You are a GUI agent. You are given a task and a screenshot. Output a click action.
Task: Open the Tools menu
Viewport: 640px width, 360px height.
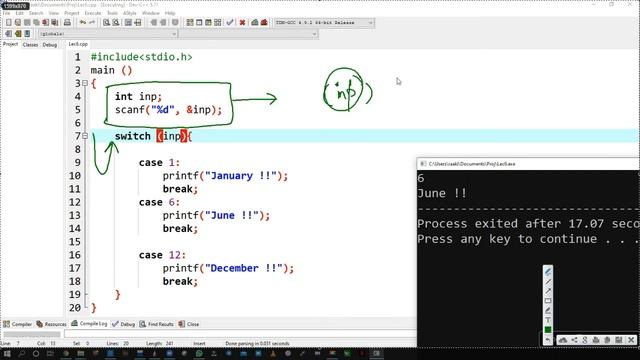tap(112, 13)
